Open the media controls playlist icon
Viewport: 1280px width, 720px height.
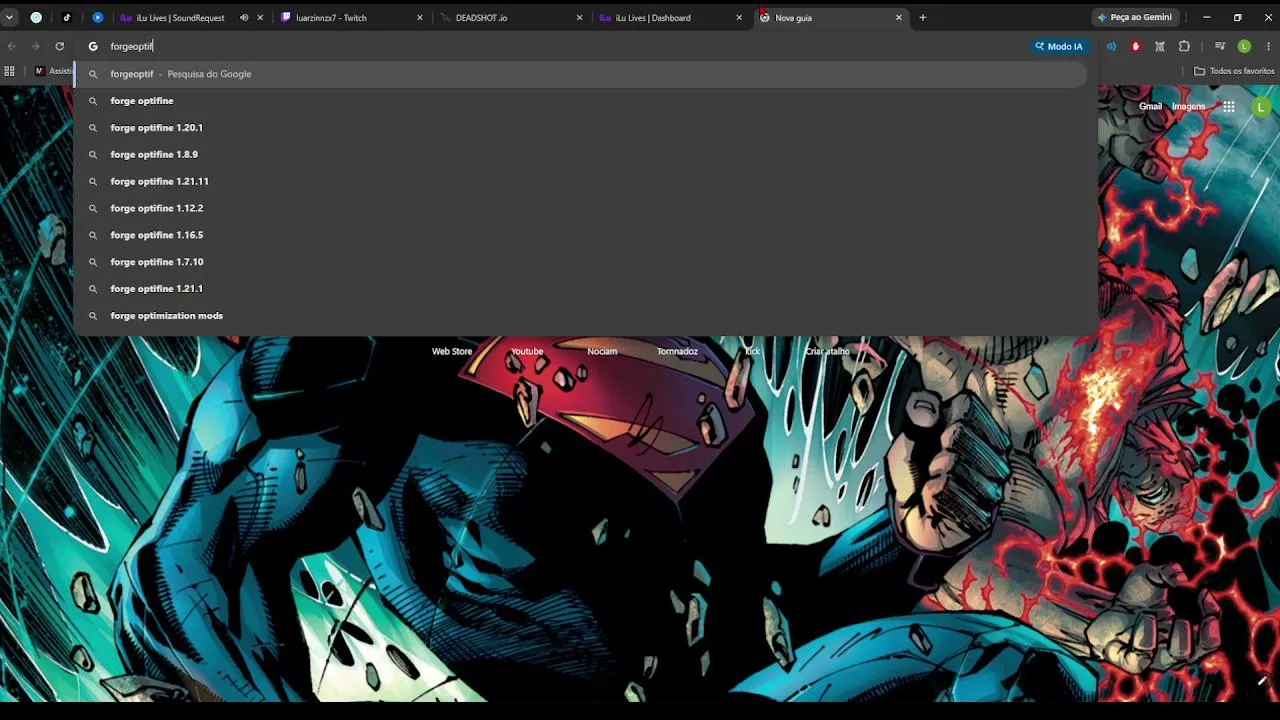(1220, 46)
